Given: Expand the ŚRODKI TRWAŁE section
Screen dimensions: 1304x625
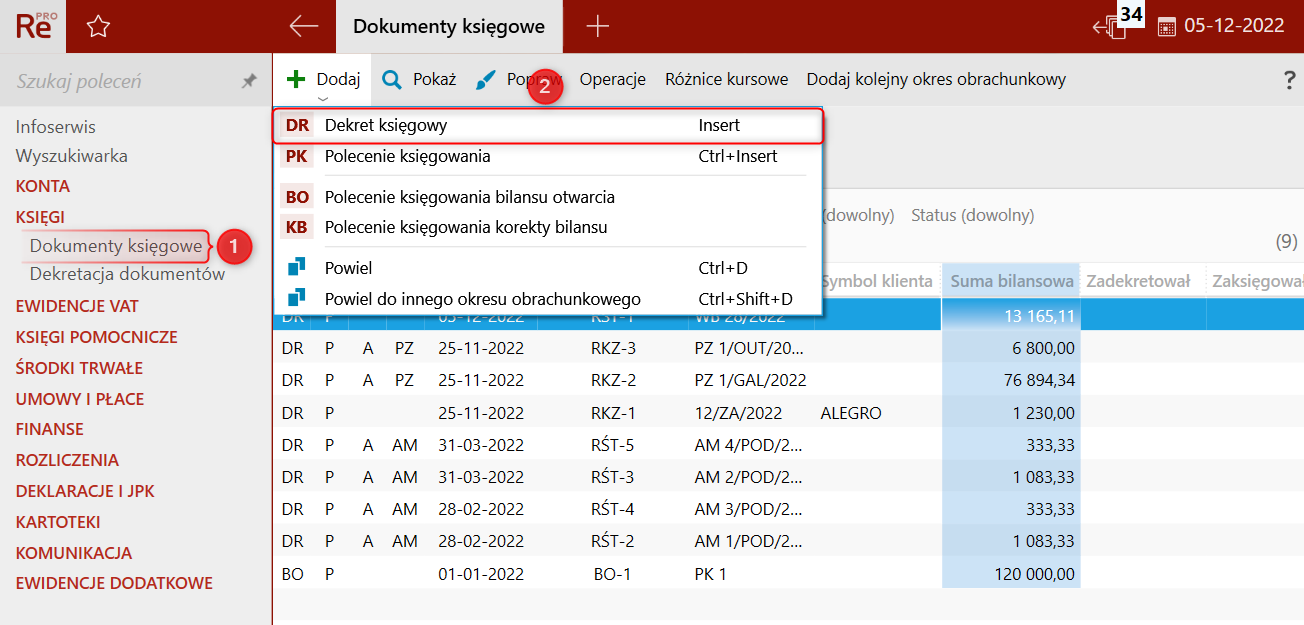Looking at the screenshot, I should [79, 368].
